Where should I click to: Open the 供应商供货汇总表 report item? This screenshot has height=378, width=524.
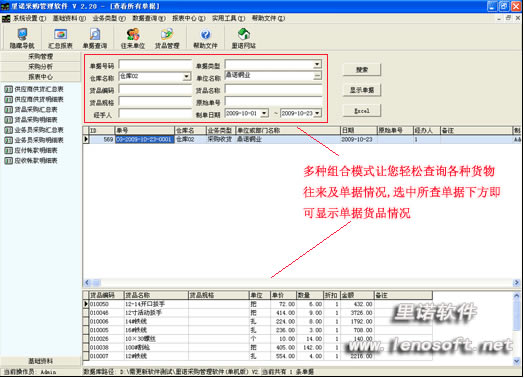tap(34, 89)
